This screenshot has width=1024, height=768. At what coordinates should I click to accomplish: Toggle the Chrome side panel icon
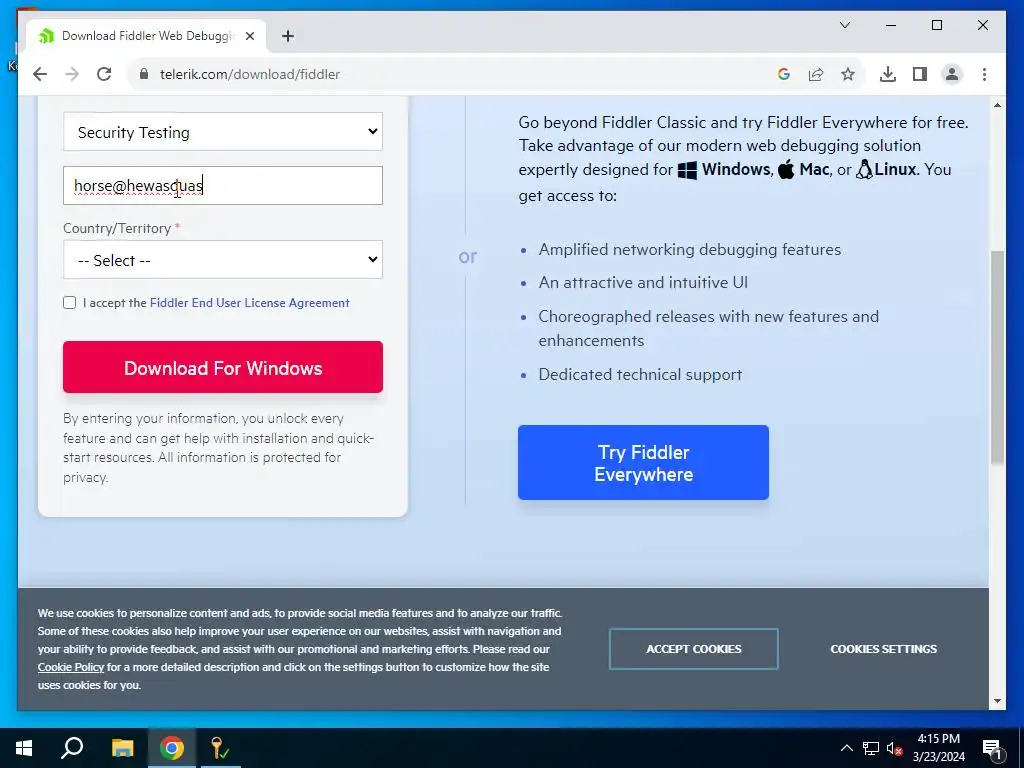click(920, 74)
